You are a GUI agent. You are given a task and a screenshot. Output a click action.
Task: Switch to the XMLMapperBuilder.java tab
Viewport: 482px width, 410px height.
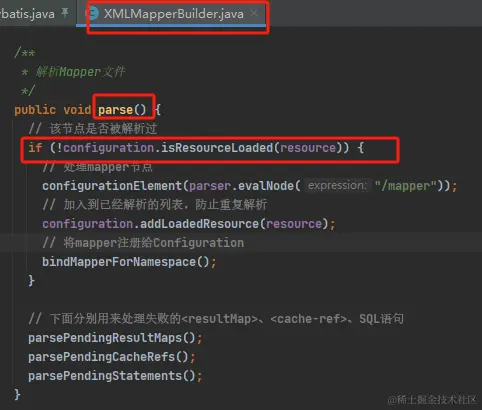point(173,14)
